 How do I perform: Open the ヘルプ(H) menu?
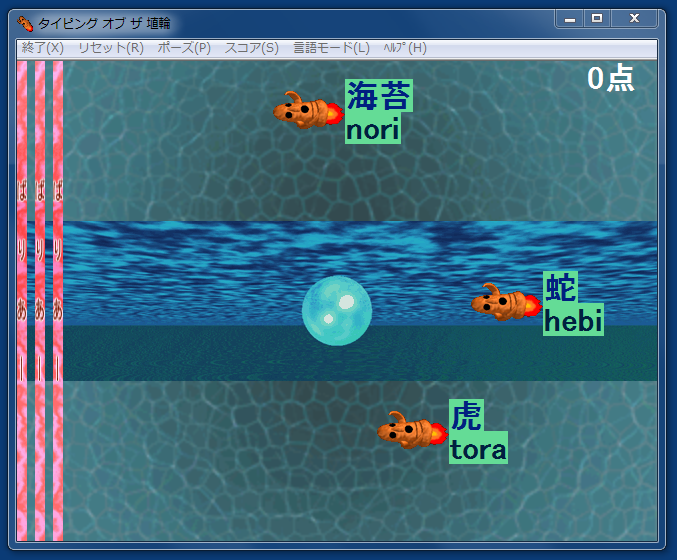(405, 47)
